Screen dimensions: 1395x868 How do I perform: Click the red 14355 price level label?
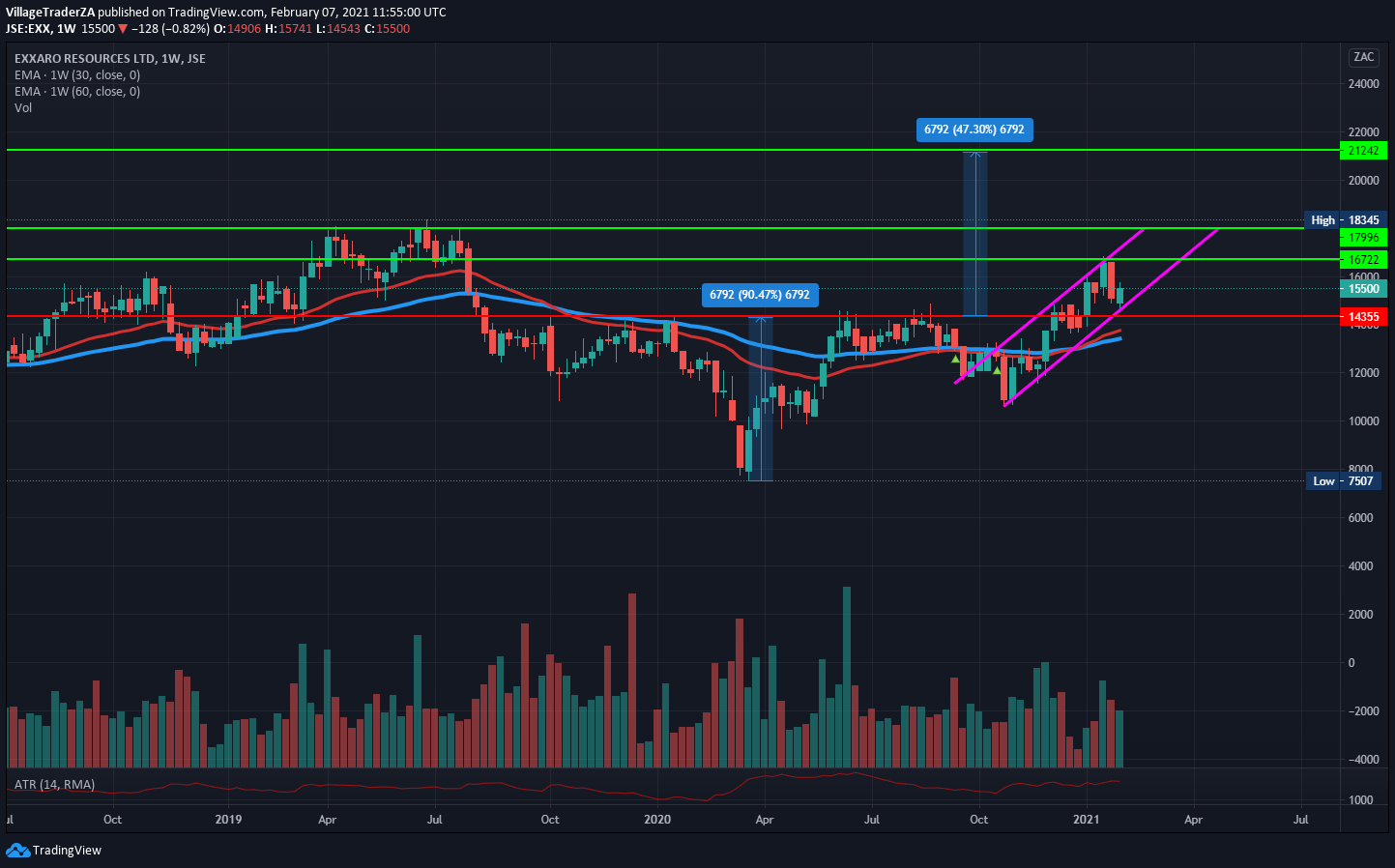pos(1363,317)
